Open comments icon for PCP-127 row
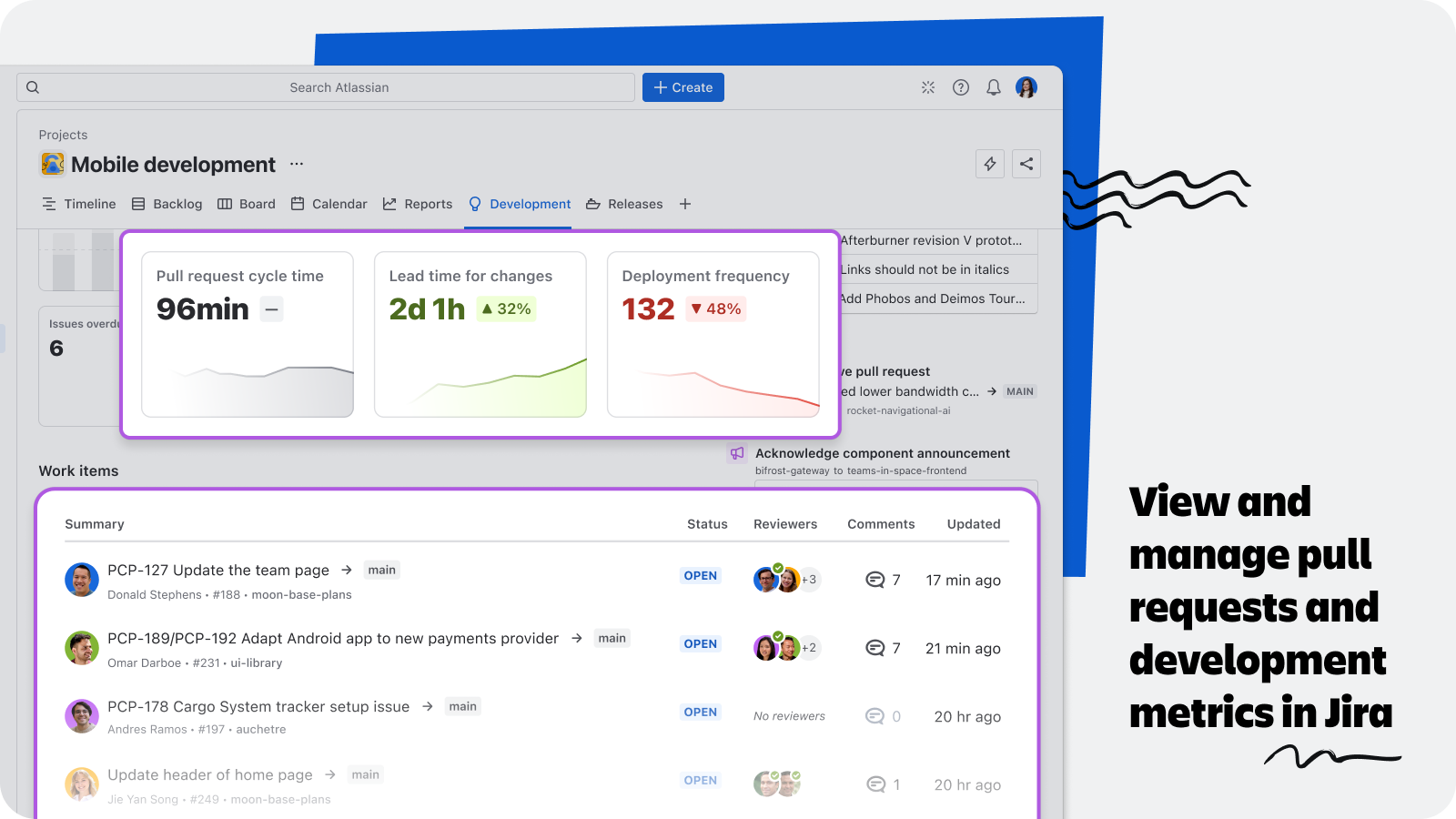This screenshot has height=819, width=1456. (875, 580)
